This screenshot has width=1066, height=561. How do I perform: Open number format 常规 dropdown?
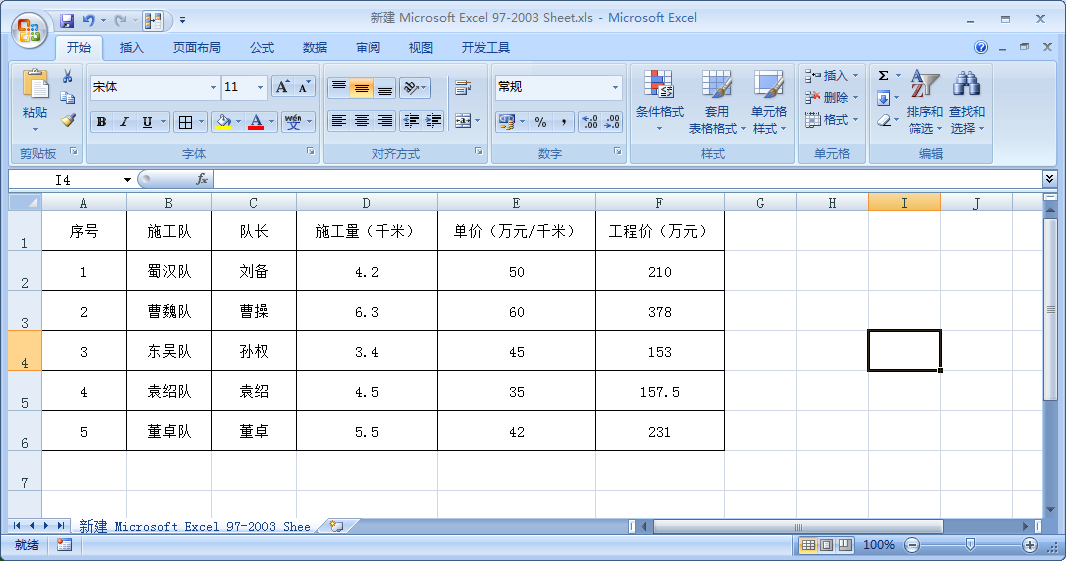615,87
